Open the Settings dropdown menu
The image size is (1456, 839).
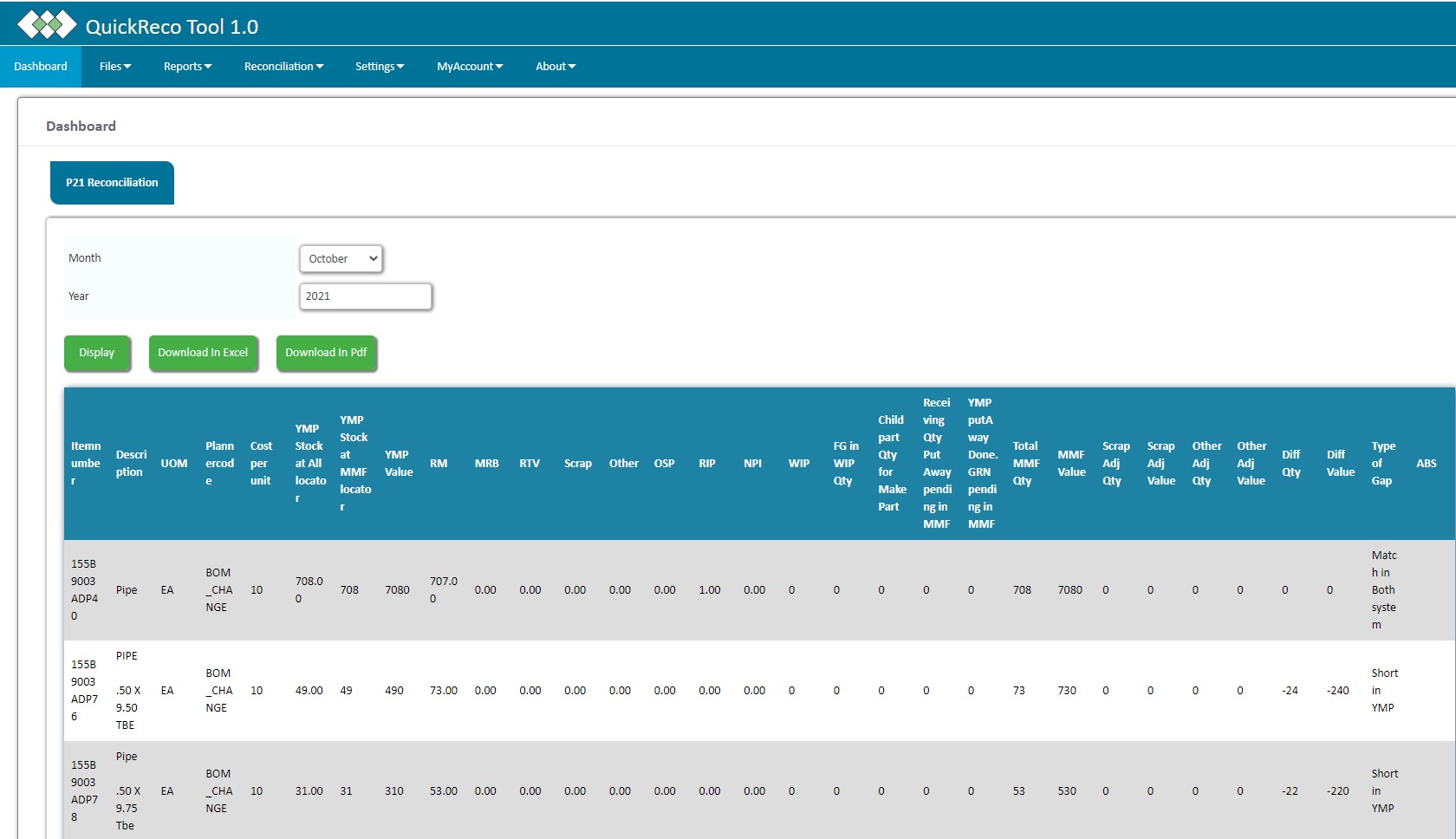tap(380, 67)
